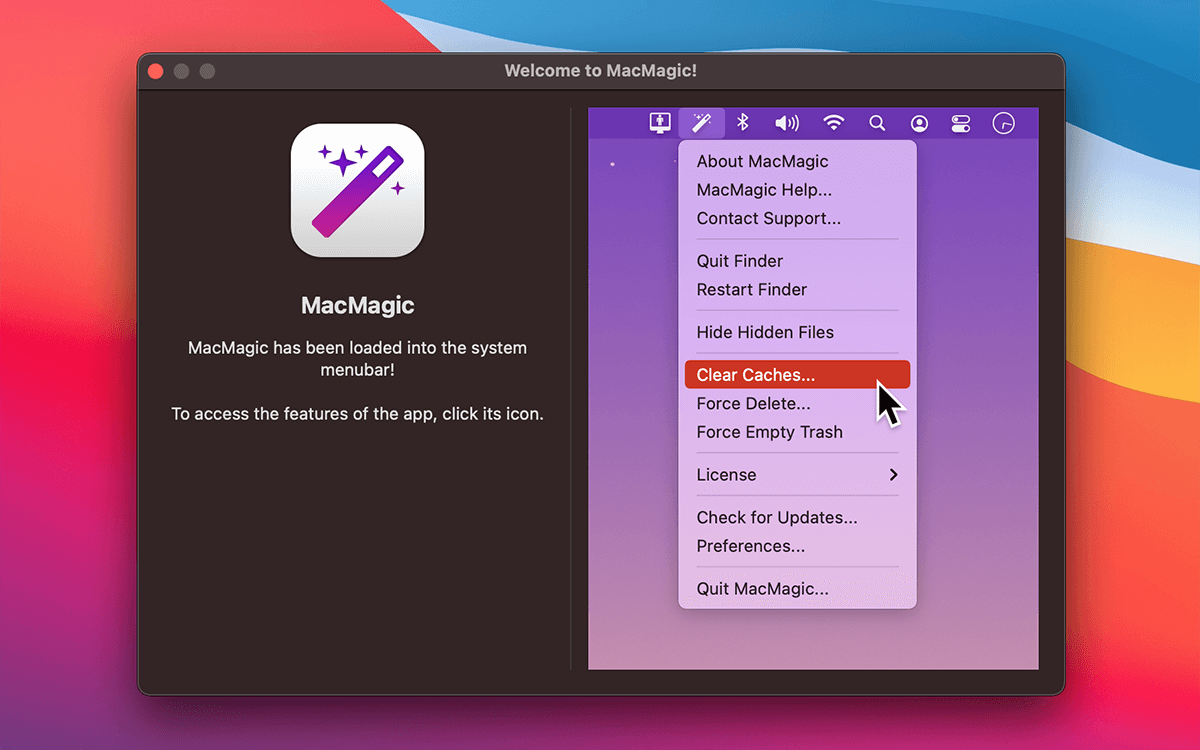
Task: Open the Control Center switches icon
Action: [961, 123]
